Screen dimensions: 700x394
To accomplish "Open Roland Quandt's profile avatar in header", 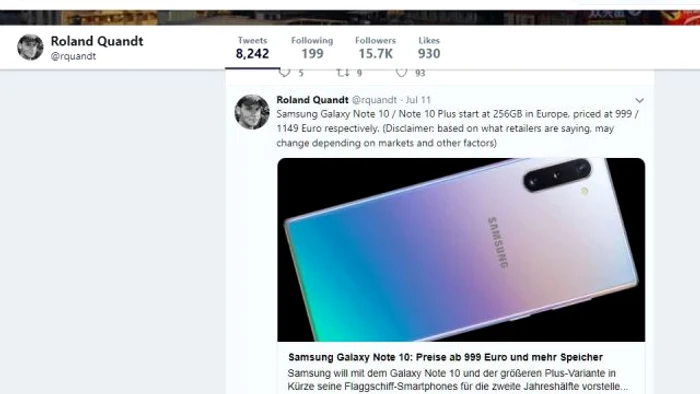I will click(30, 47).
